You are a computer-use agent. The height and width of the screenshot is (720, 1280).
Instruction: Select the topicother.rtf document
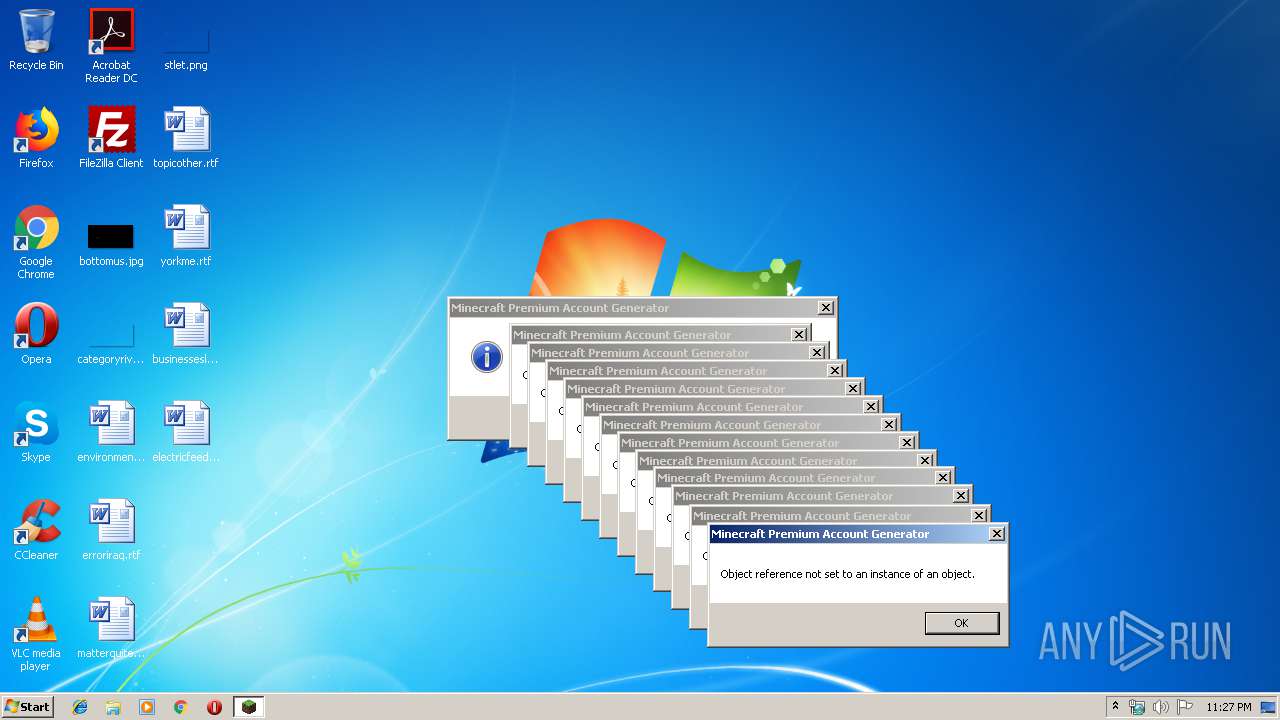point(186,138)
